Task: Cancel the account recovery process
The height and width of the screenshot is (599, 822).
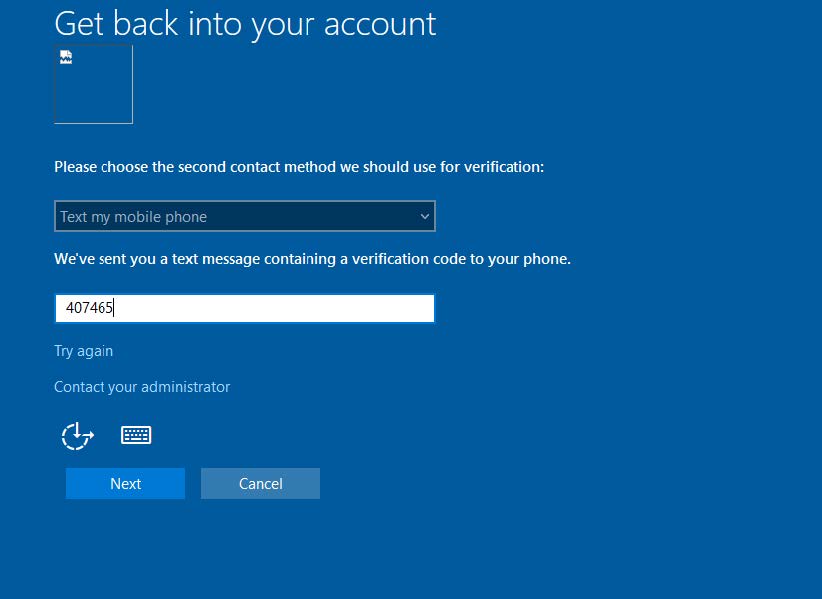Action: [x=260, y=483]
